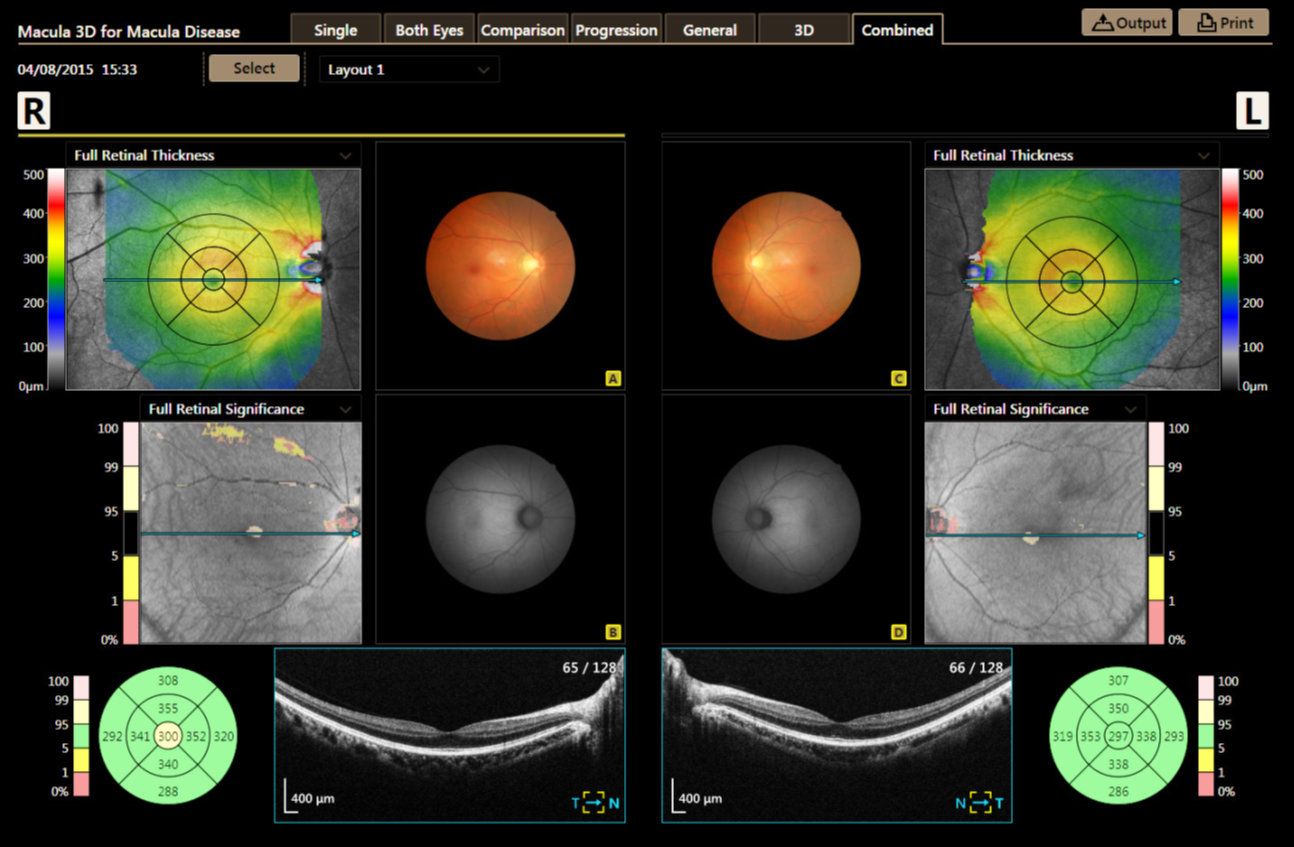Select the yellow C image marker
Viewport: 1294px width, 847px height.
point(899,378)
